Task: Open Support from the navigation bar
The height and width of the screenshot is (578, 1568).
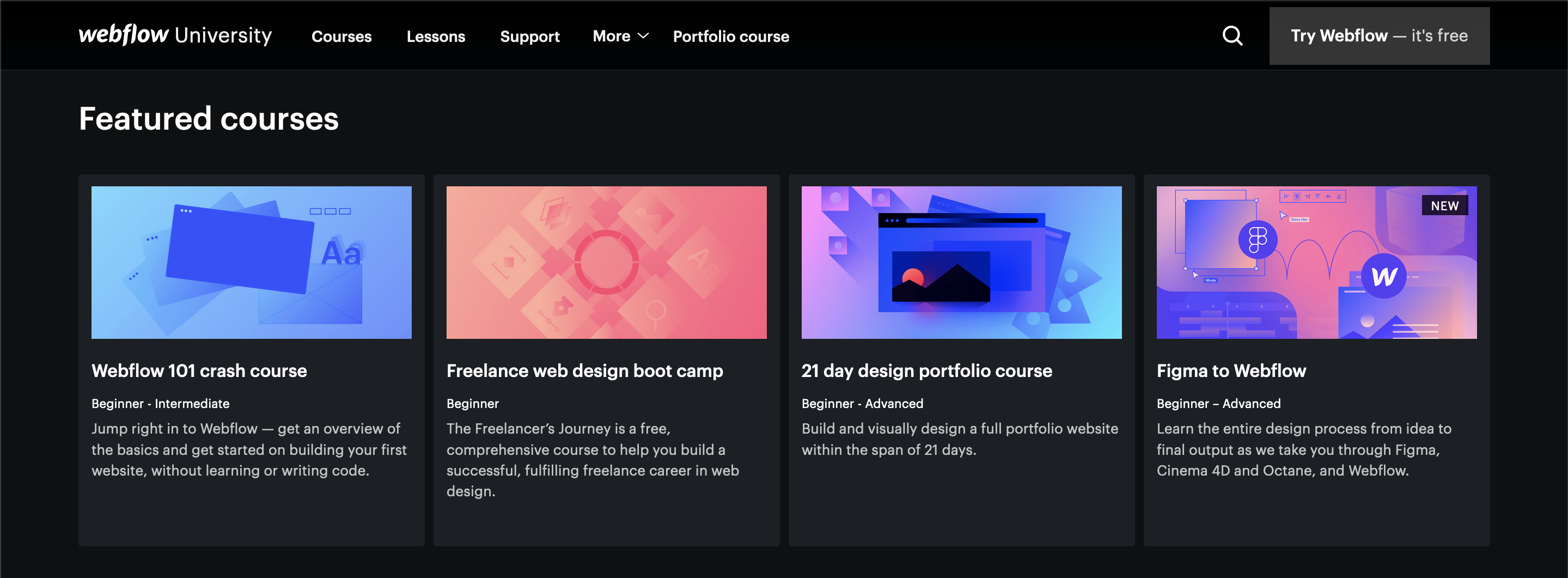Action: 529,36
